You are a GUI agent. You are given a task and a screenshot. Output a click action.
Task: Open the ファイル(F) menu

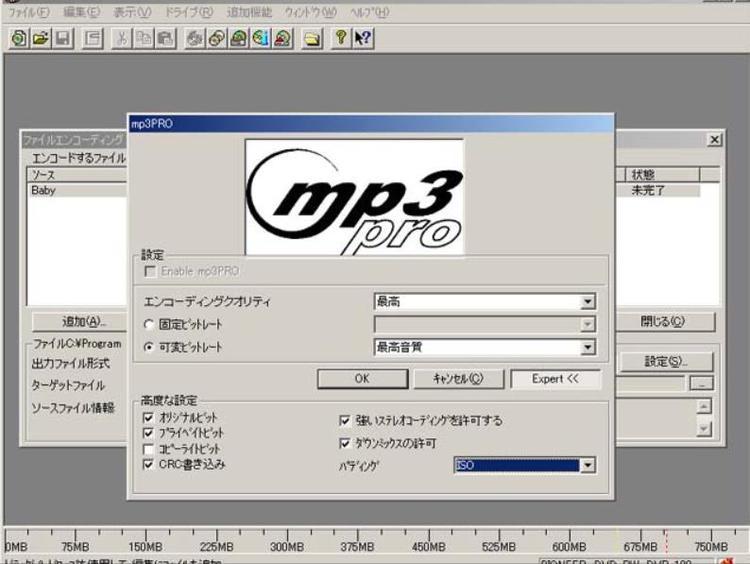[29, 12]
